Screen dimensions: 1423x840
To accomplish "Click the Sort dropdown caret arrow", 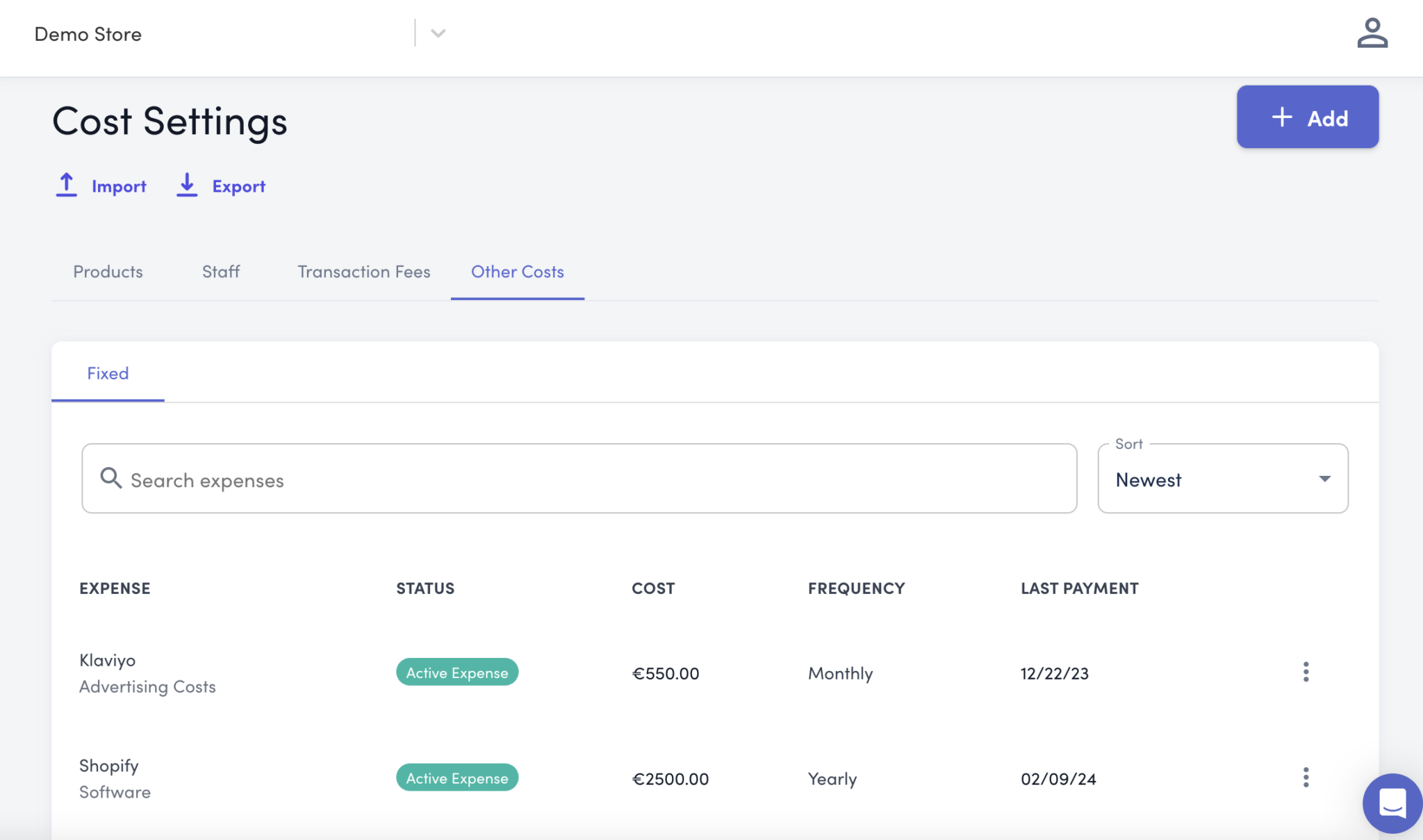I will [1324, 479].
